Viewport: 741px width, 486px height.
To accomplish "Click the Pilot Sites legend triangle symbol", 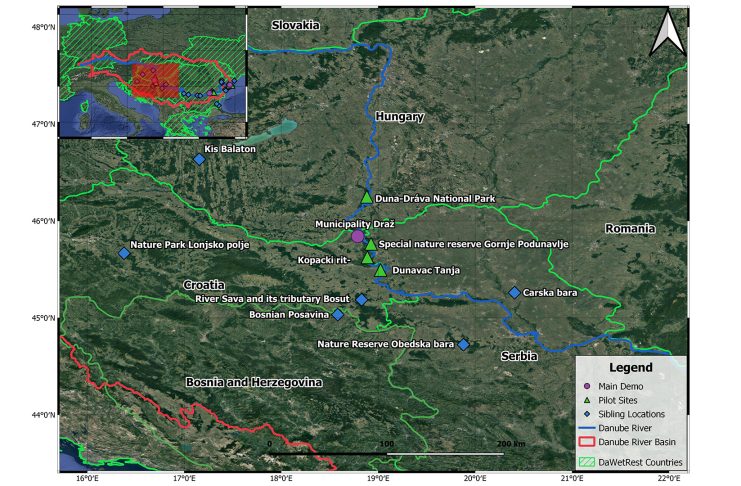I will point(587,400).
